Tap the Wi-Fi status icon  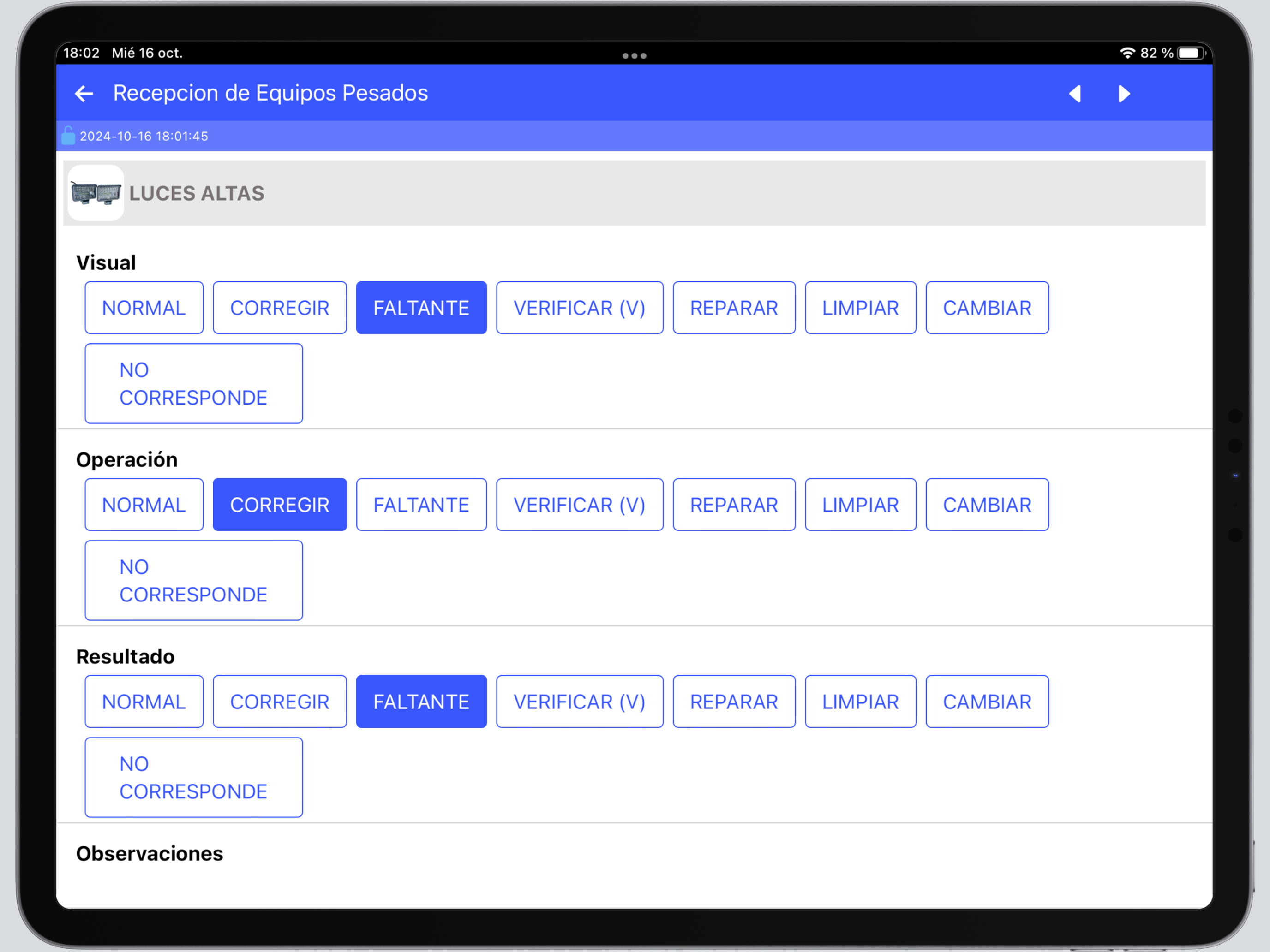click(x=1127, y=53)
